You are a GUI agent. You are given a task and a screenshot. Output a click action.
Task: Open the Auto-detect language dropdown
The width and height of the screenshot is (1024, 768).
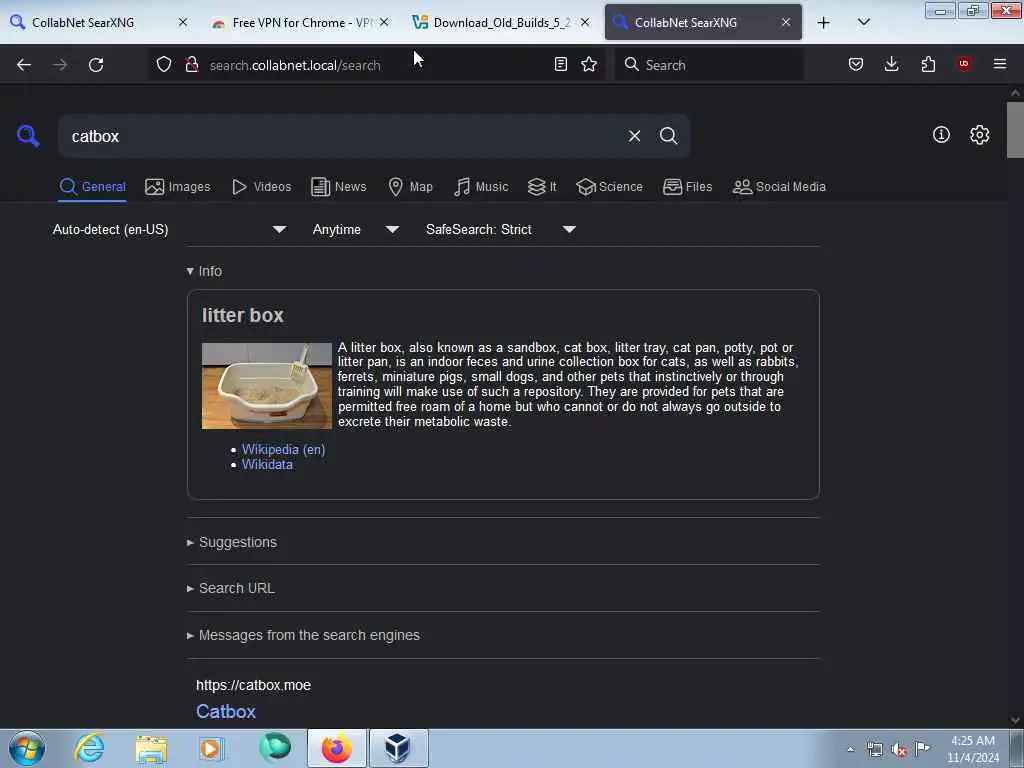coord(169,229)
